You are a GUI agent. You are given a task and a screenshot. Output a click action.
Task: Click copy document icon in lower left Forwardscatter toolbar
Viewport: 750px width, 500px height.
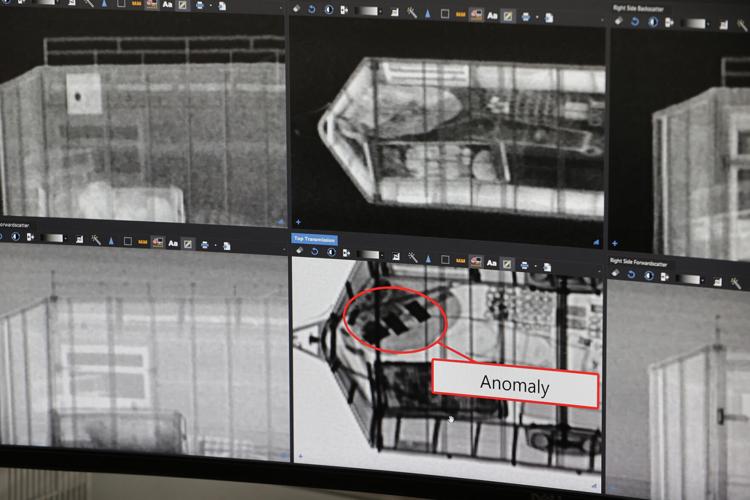(227, 246)
